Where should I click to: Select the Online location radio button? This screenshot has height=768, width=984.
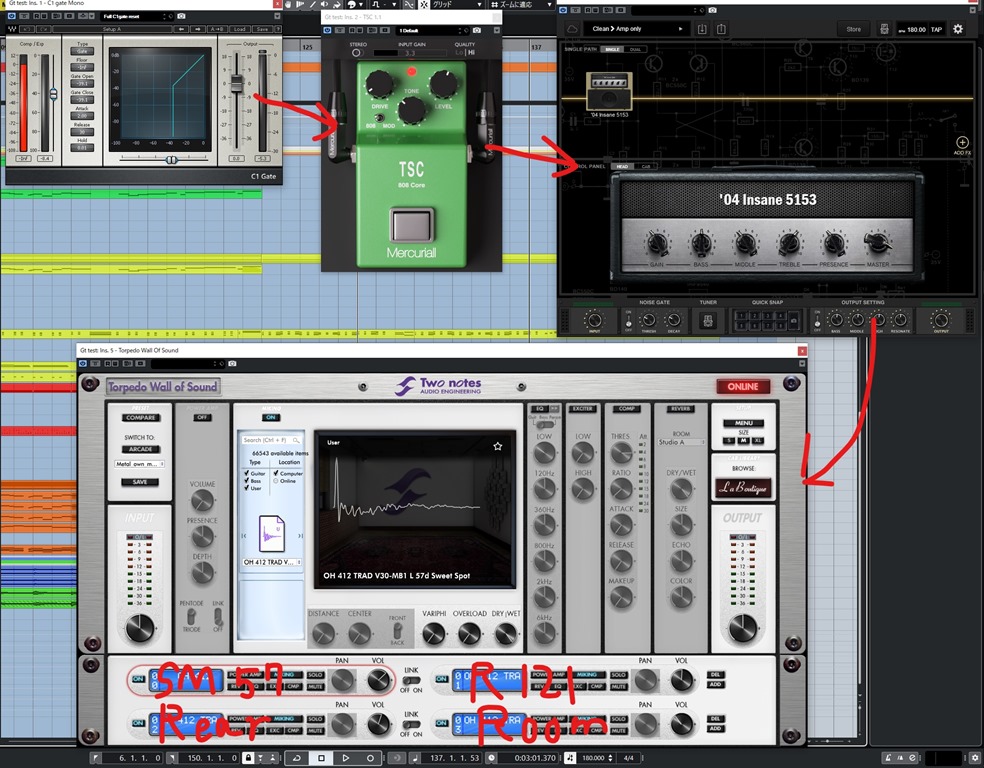(277, 481)
